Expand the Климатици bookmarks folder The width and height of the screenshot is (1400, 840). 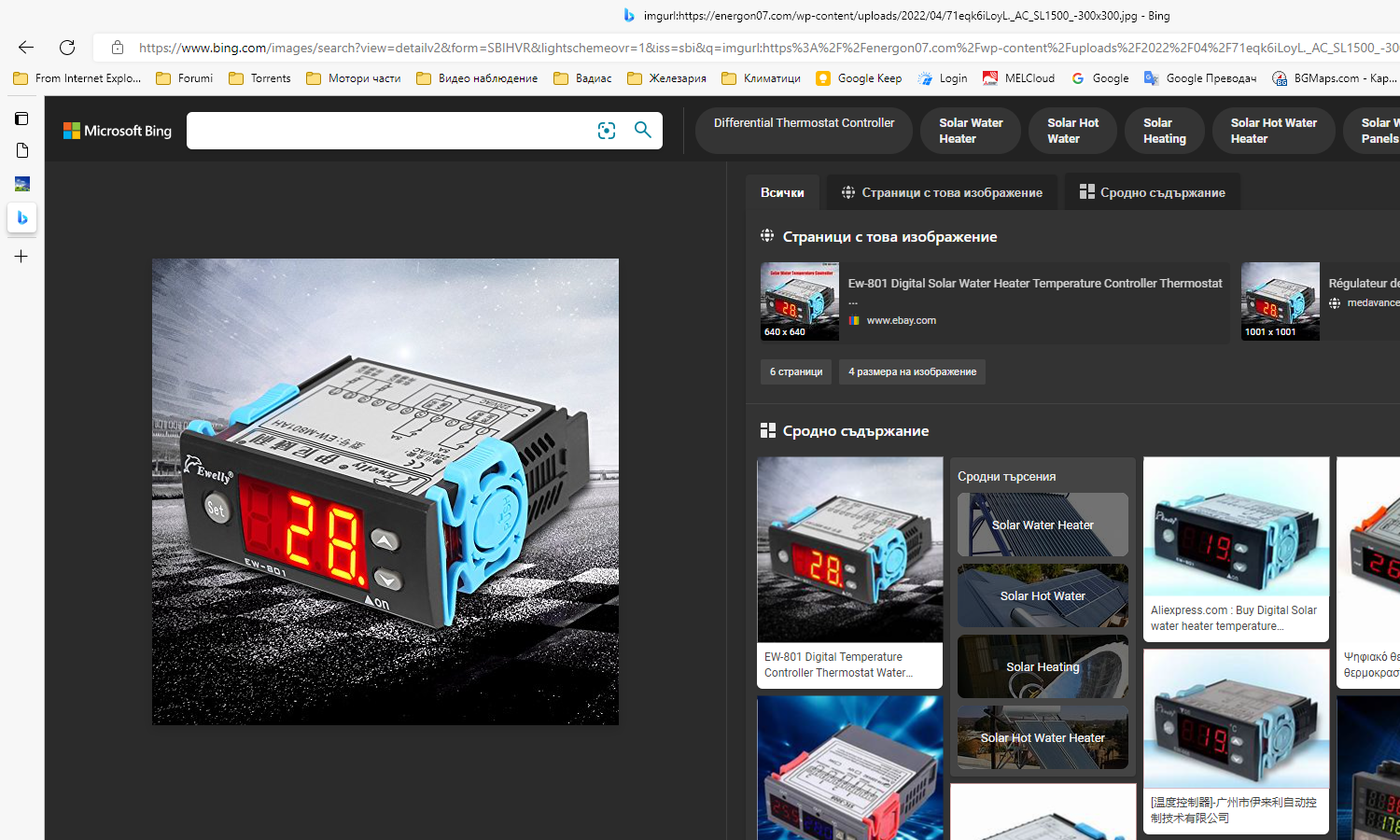pyautogui.click(x=762, y=78)
